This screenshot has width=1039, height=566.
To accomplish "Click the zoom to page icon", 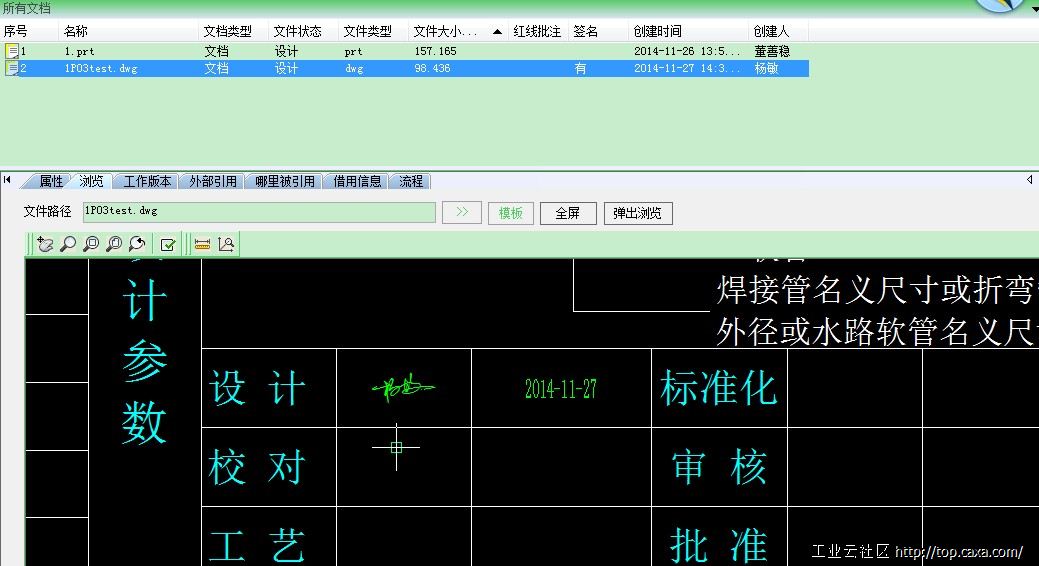I will click(x=114, y=245).
